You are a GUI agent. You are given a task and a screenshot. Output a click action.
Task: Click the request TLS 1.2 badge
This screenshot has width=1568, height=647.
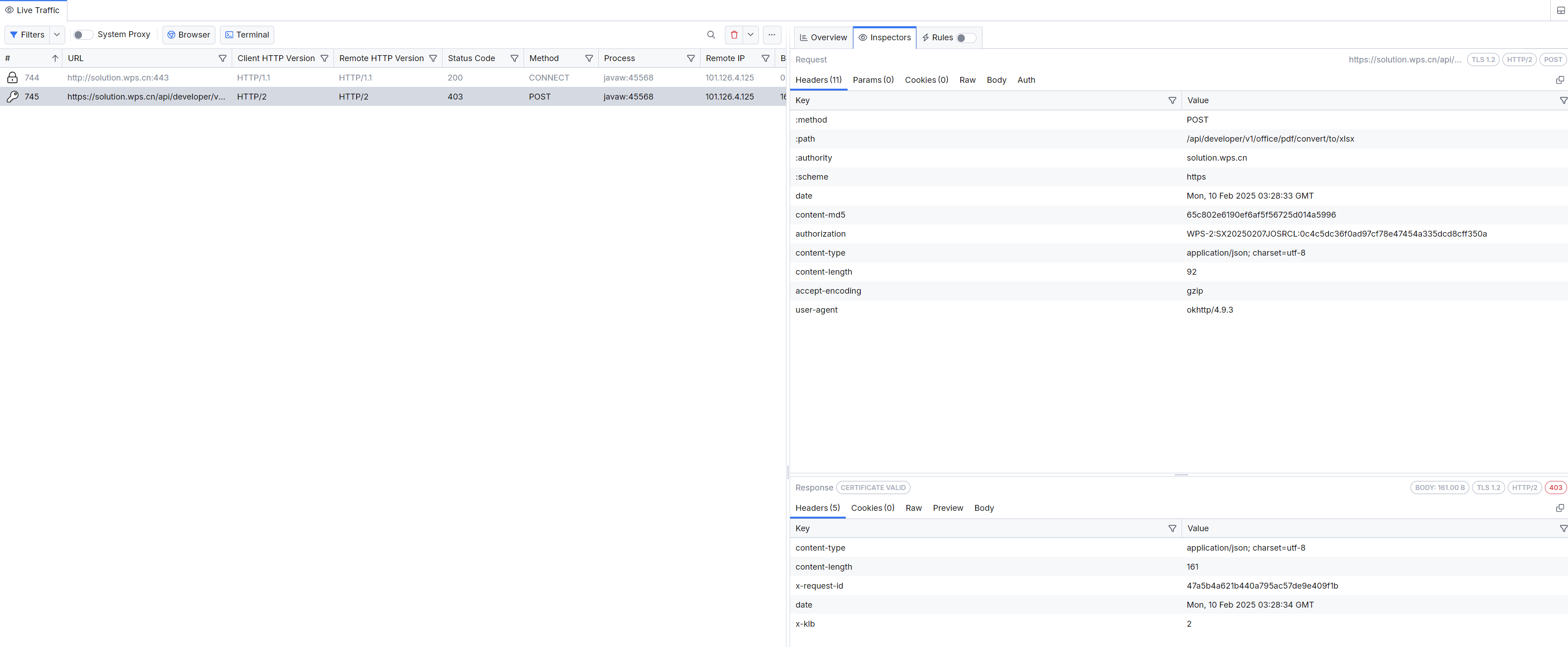click(x=1483, y=60)
